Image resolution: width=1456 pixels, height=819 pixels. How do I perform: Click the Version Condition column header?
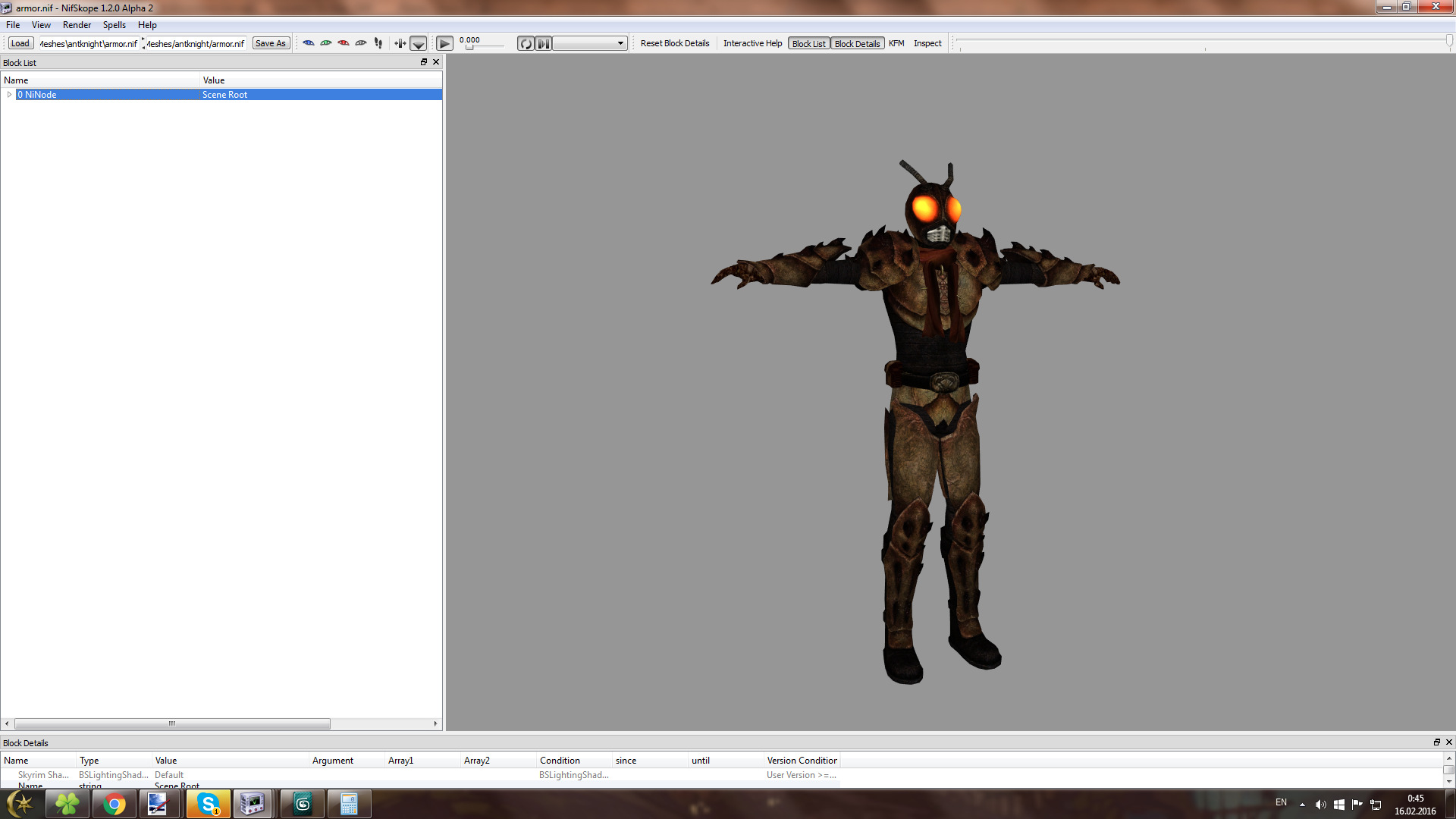click(x=802, y=761)
